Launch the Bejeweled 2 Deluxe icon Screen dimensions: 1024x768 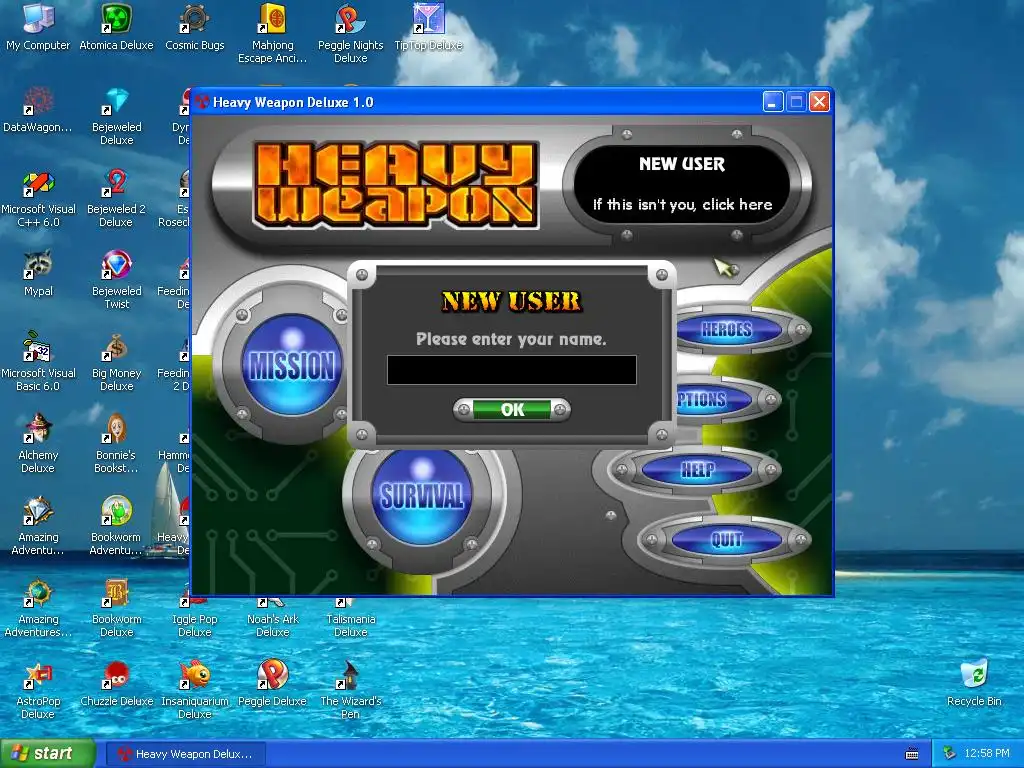(x=116, y=199)
